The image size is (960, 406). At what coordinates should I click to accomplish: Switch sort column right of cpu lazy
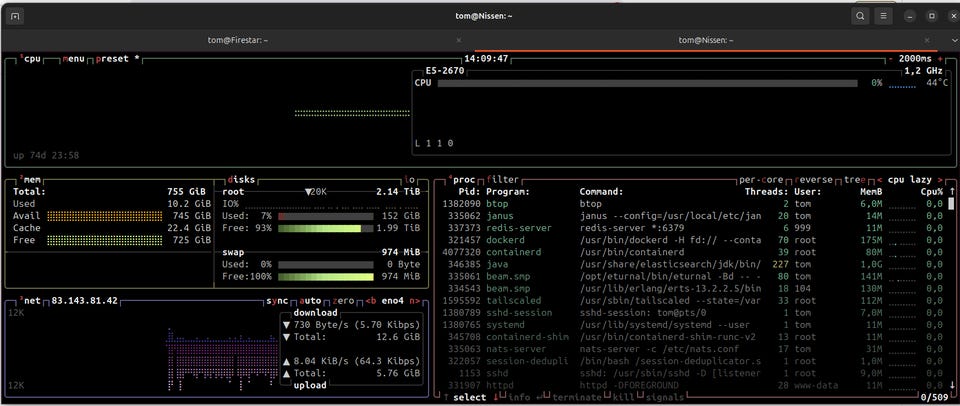coord(939,179)
